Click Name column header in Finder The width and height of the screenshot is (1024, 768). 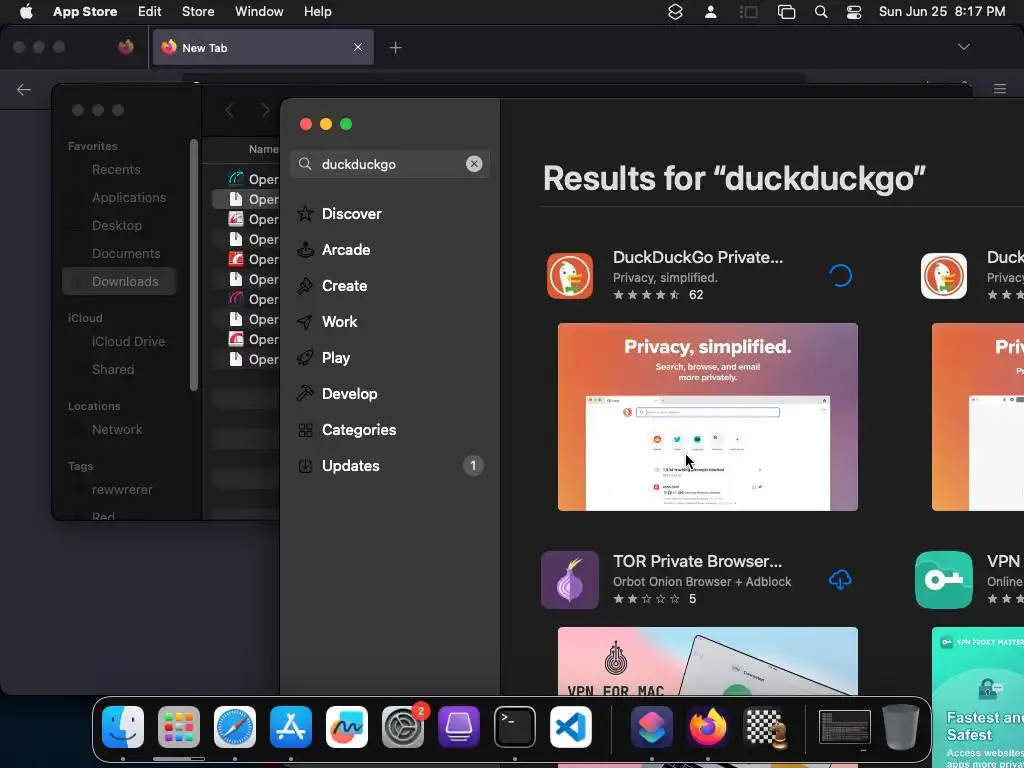[263, 149]
